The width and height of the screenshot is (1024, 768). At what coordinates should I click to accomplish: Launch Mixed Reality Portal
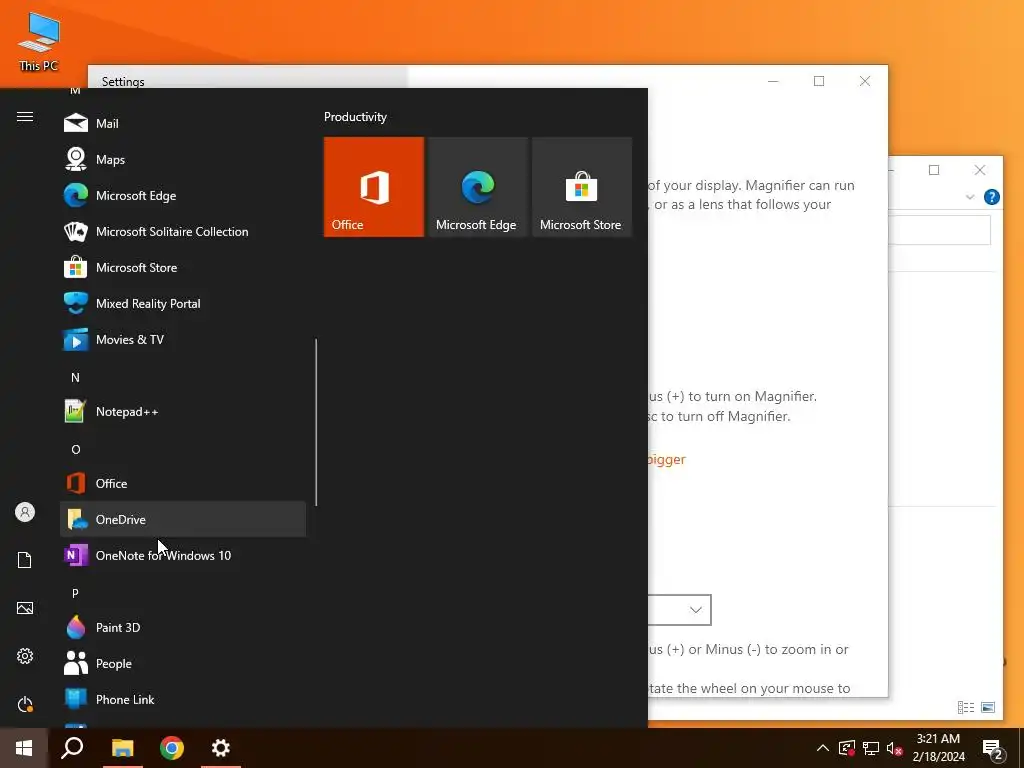tap(183, 303)
